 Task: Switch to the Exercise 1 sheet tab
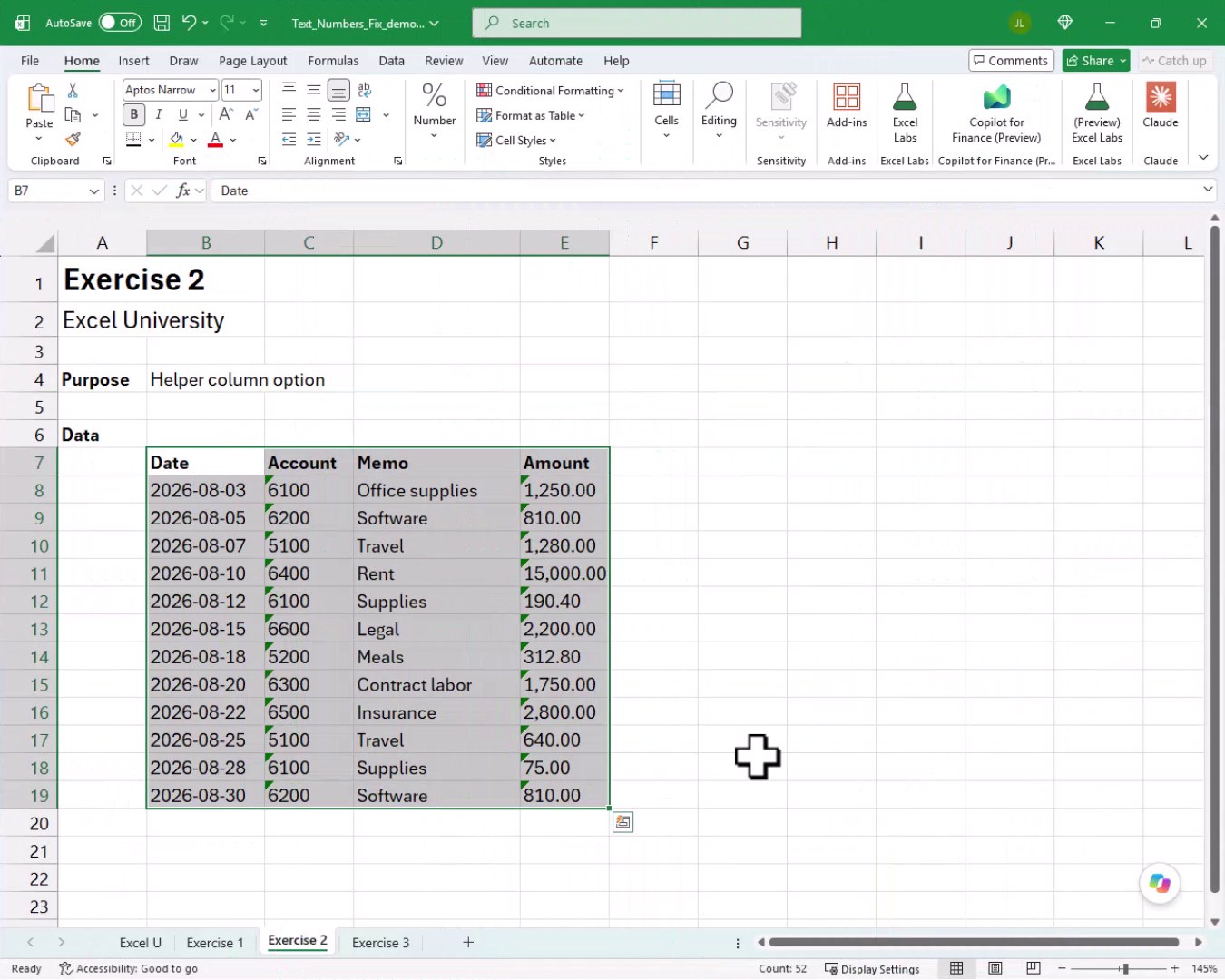[215, 943]
